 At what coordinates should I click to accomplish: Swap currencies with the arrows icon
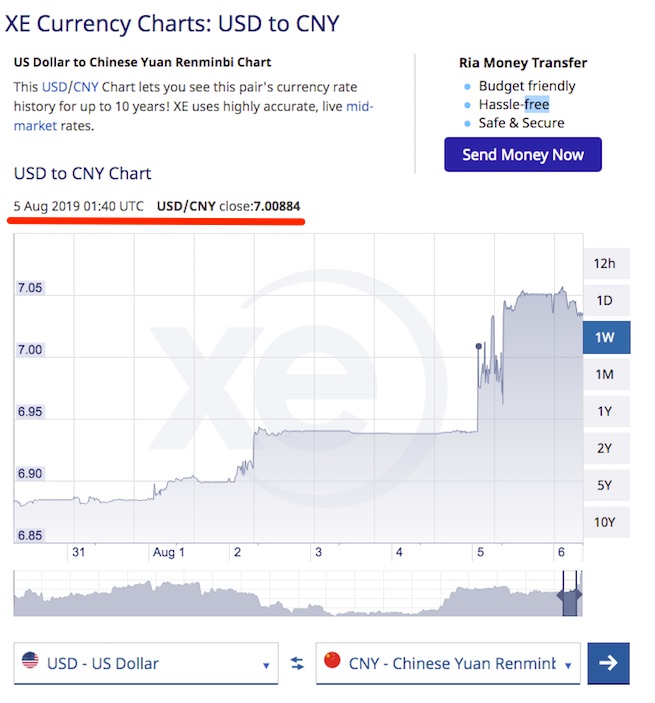point(297,663)
